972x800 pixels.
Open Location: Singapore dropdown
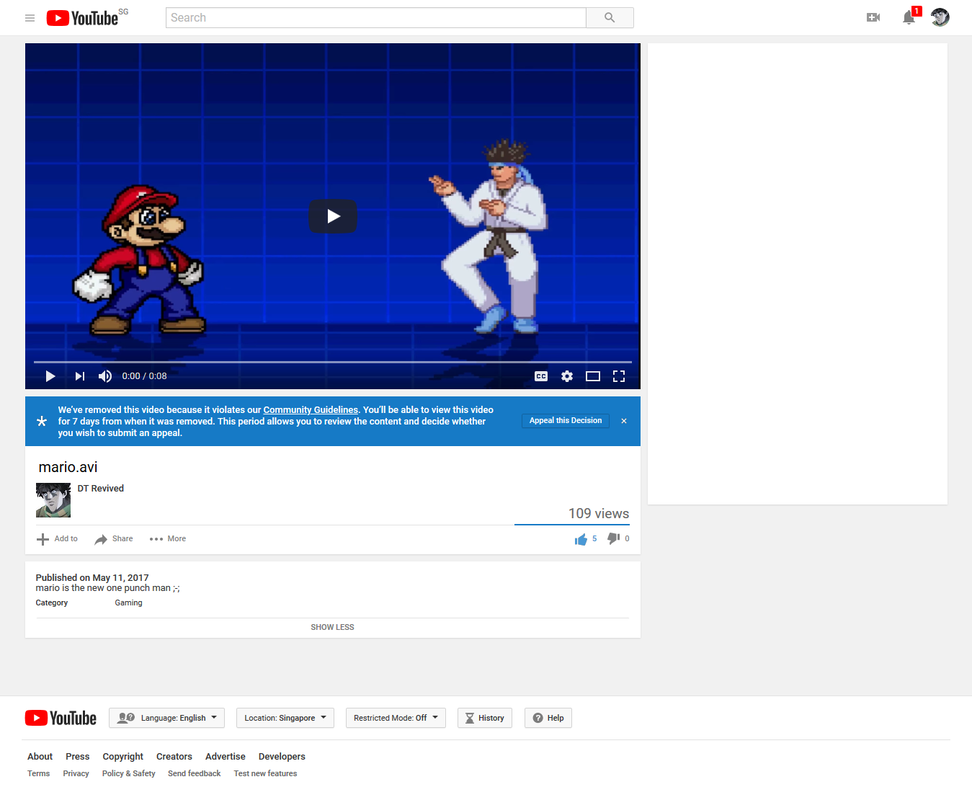coord(285,718)
